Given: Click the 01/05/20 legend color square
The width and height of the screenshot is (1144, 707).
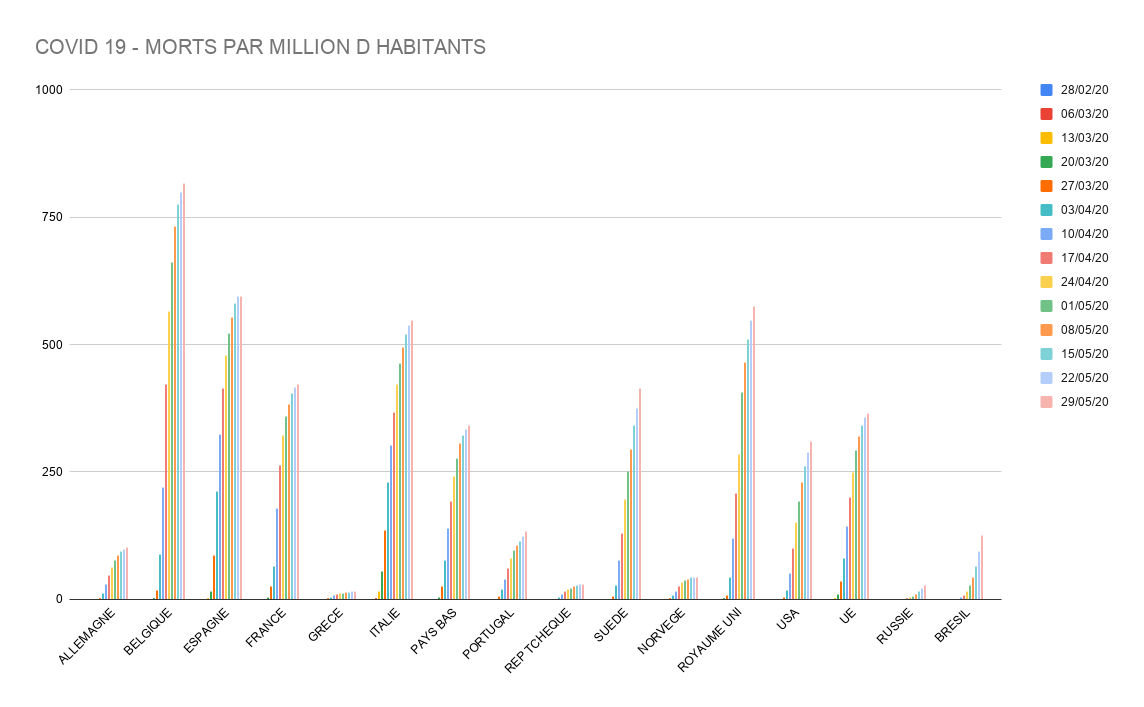Looking at the screenshot, I should (x=1047, y=306).
